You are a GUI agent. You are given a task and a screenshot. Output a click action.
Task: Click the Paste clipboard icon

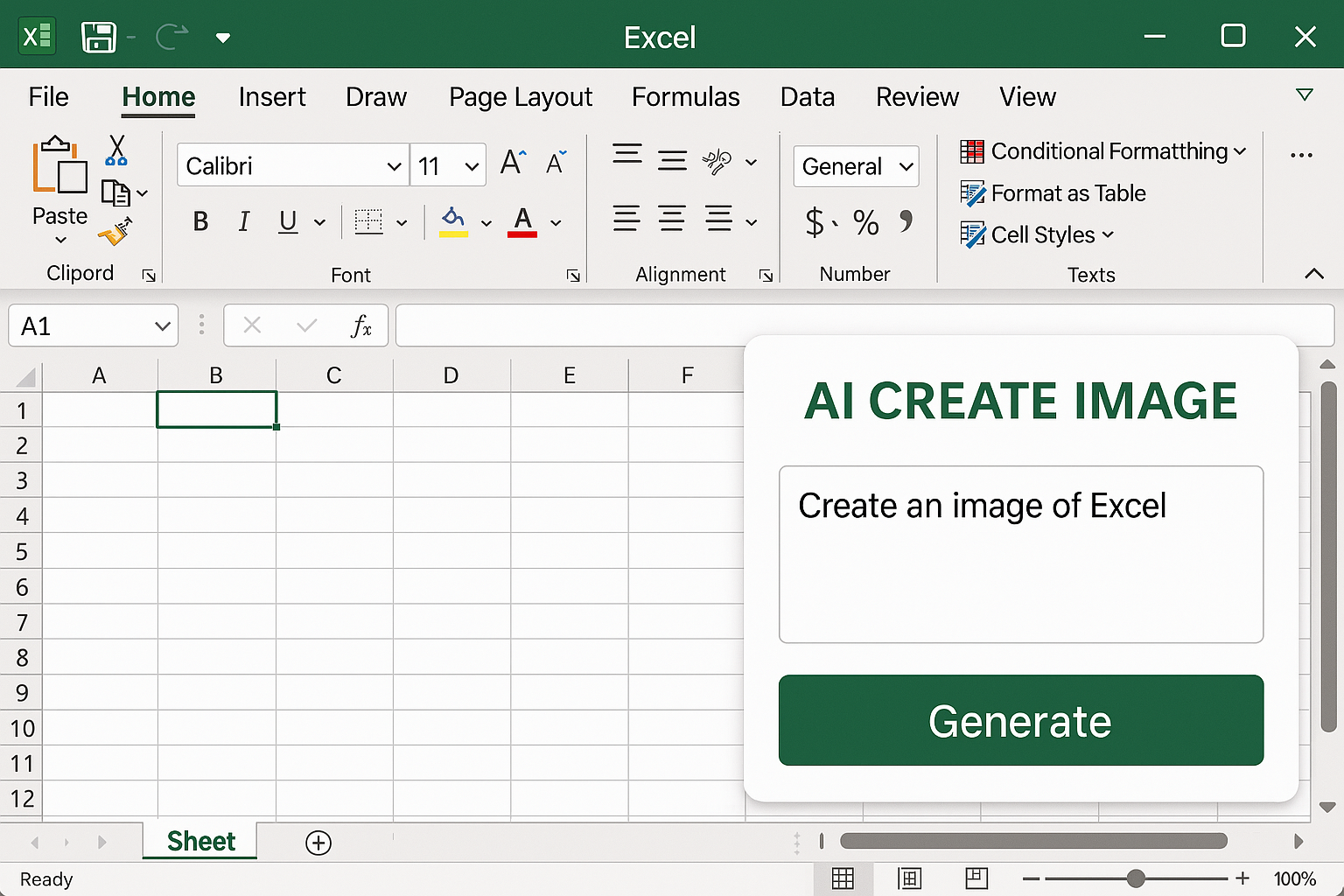(59, 164)
